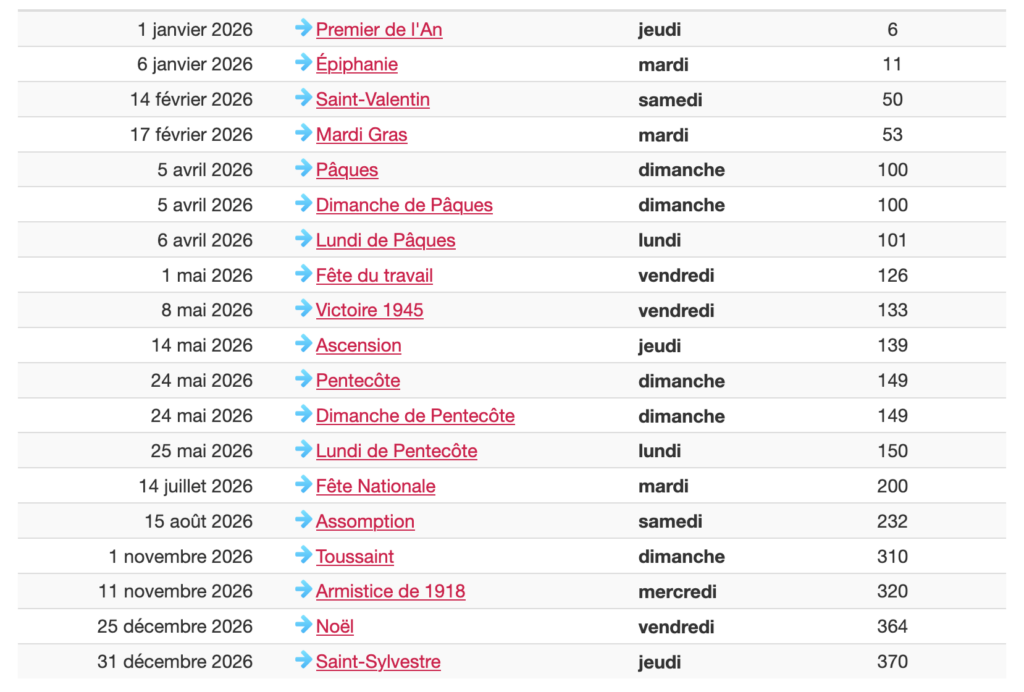Open the Armistice de 1918 link

pyautogui.click(x=390, y=591)
